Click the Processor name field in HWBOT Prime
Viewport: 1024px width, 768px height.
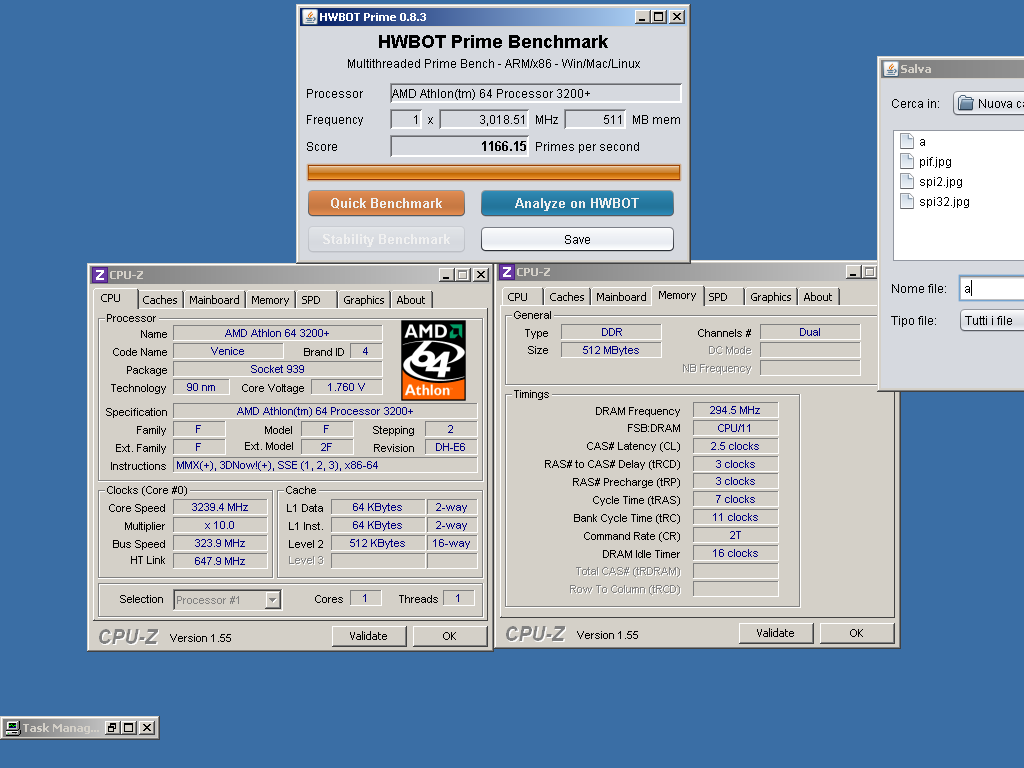point(536,93)
